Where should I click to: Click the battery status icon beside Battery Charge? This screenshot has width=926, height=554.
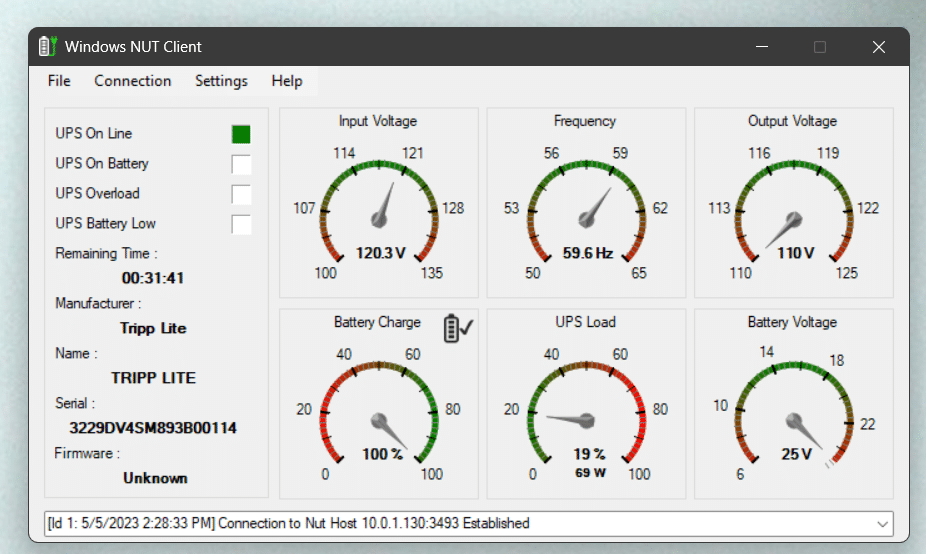(458, 328)
